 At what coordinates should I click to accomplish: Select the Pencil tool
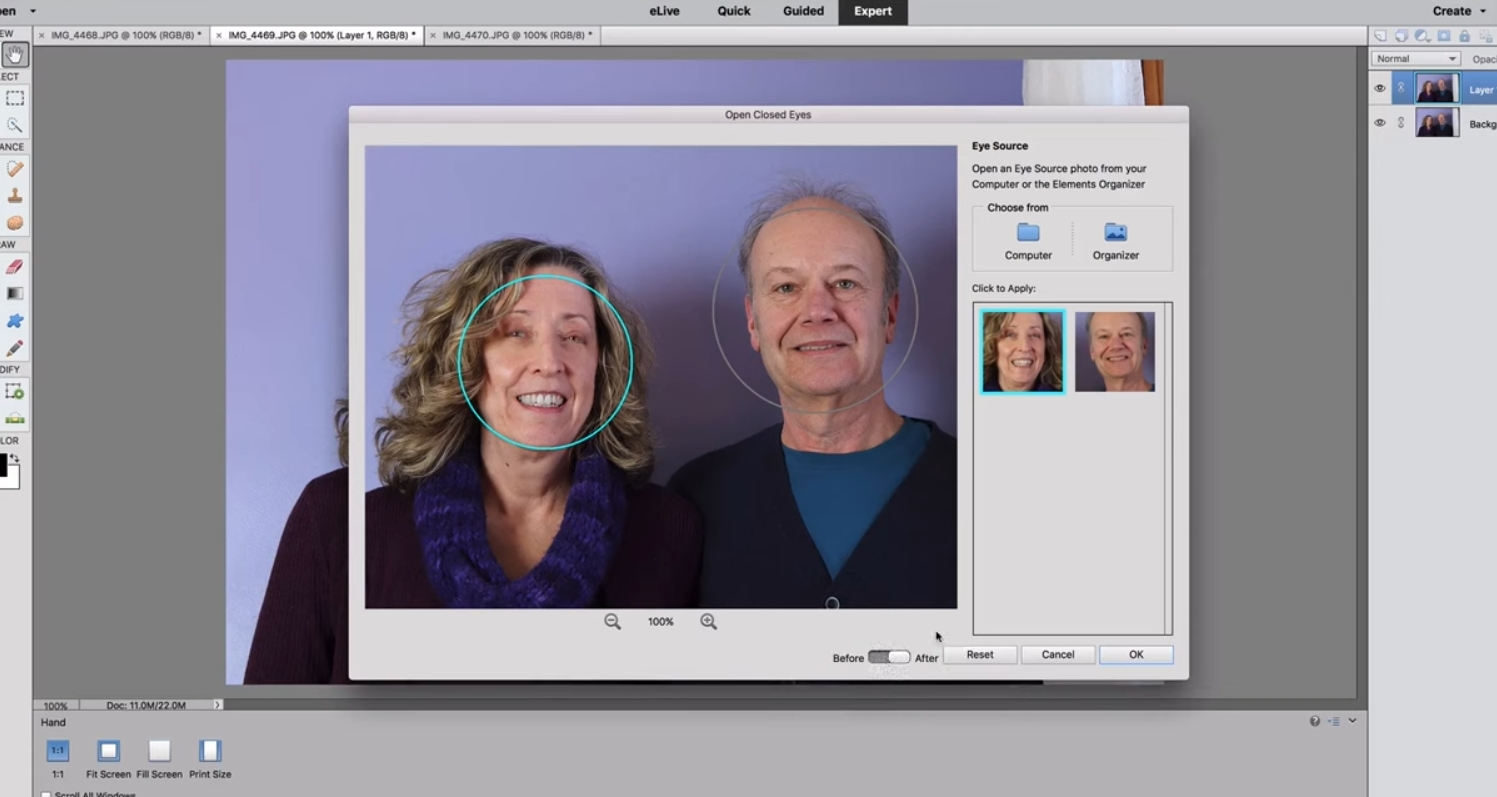coord(15,348)
